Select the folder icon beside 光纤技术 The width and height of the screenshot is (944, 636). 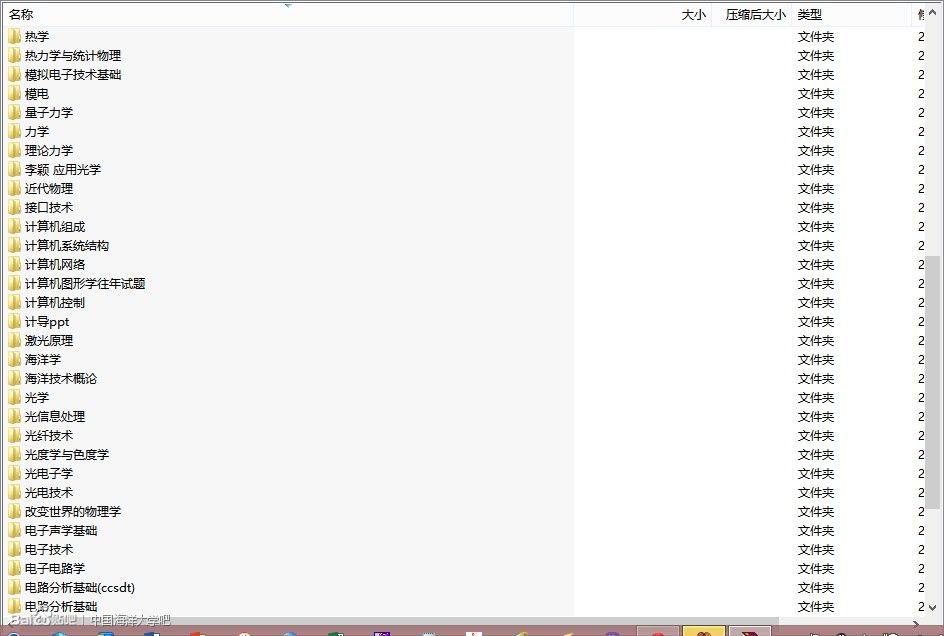tap(14, 435)
